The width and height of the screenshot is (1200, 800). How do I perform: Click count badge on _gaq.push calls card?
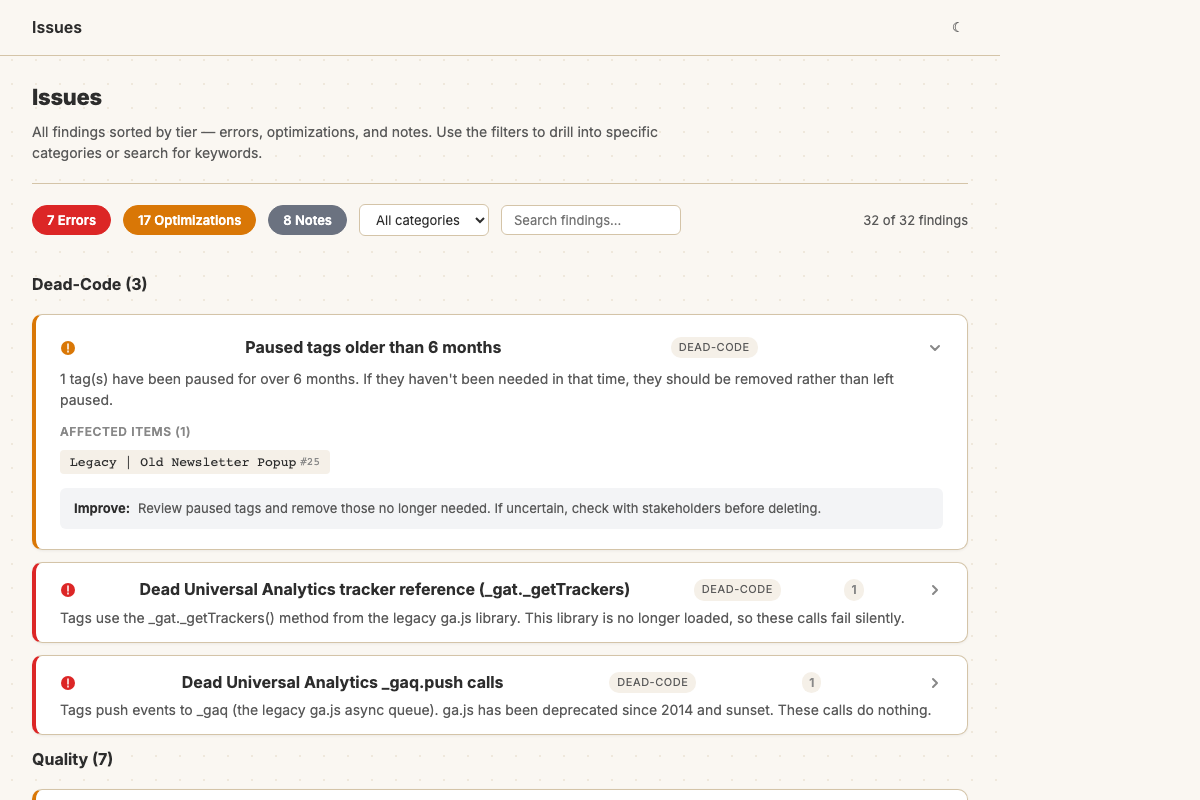click(812, 683)
